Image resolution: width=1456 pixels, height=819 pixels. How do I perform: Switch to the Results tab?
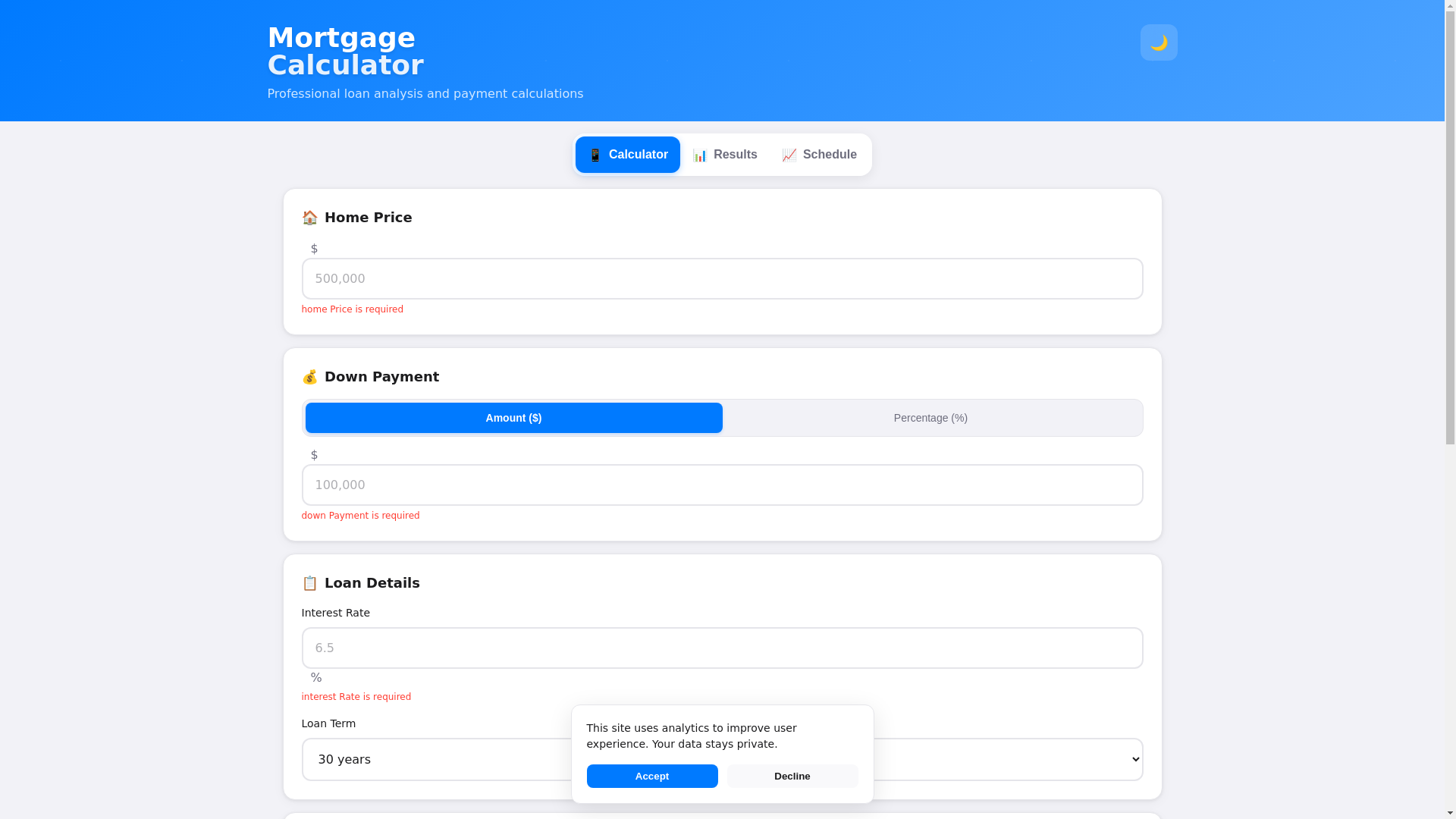pyautogui.click(x=724, y=155)
